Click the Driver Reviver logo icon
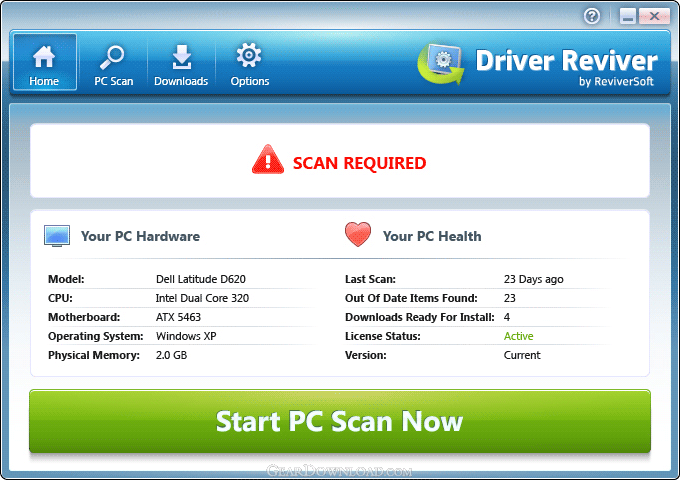This screenshot has width=680, height=480. (x=441, y=63)
